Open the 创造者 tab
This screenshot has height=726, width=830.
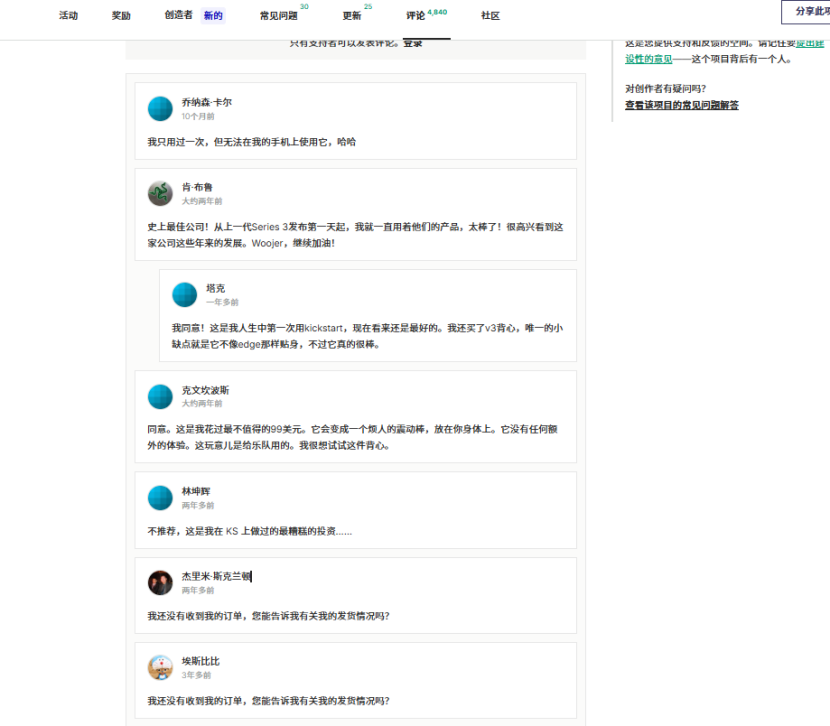[x=178, y=15]
